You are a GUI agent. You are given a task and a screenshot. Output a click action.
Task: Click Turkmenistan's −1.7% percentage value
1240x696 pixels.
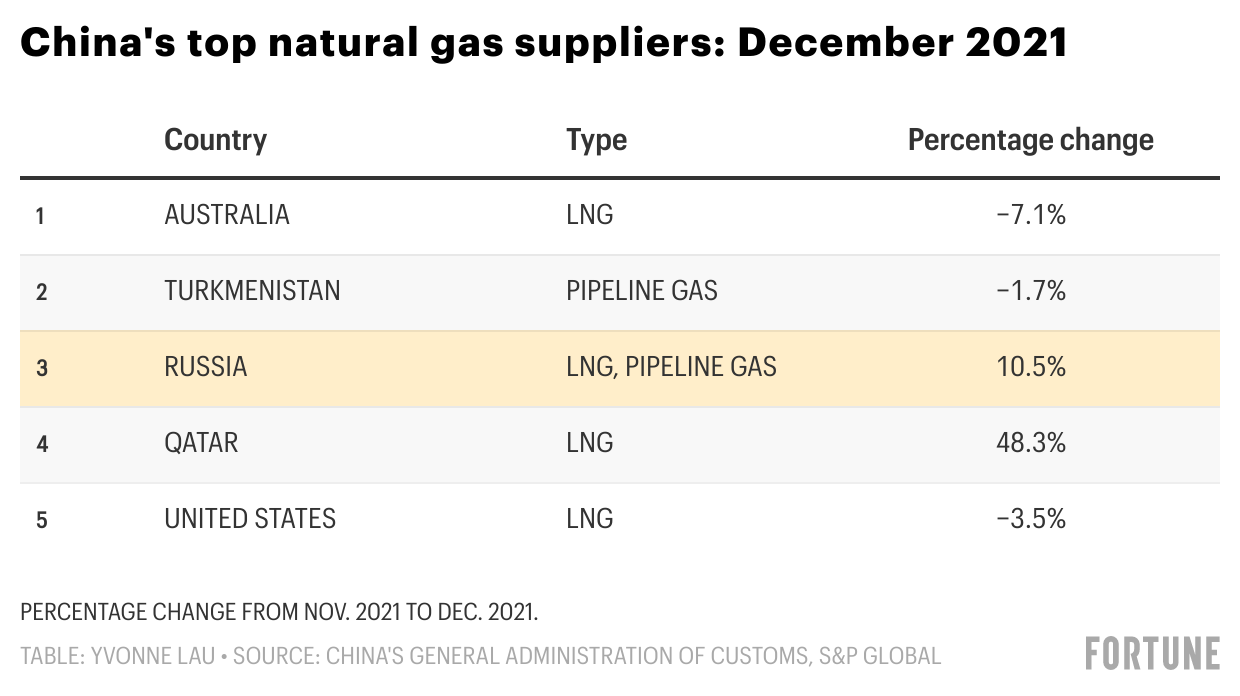pyautogui.click(x=1031, y=291)
